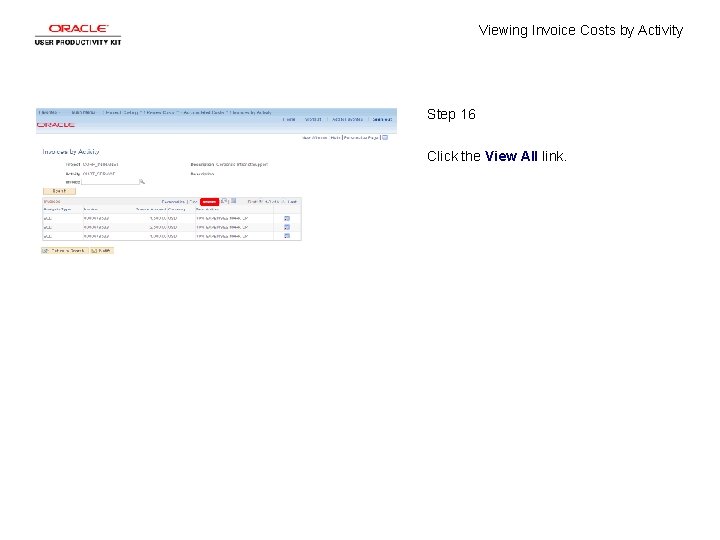Click Add to Favorites

[348, 119]
